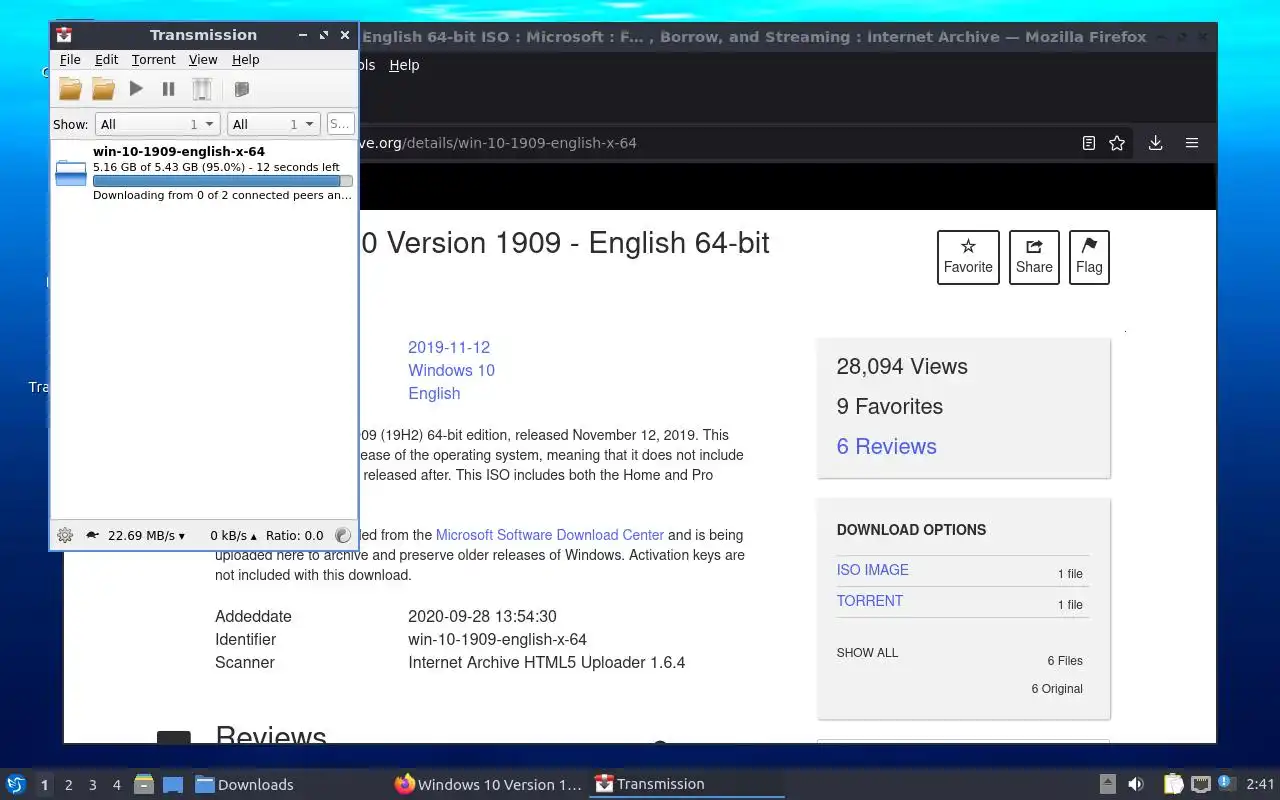The image size is (1280, 800).
Task: Open the update notification tray icon
Action: 1226,783
